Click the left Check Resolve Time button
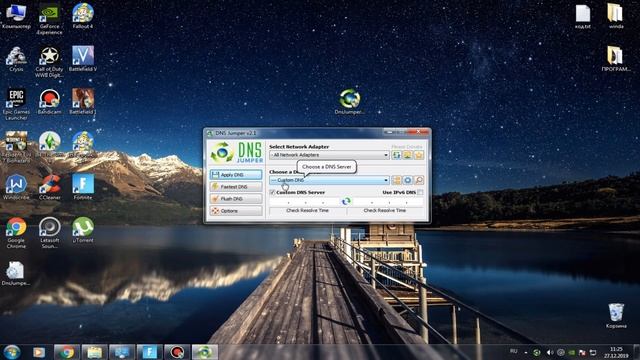The image size is (640, 360). coord(307,211)
